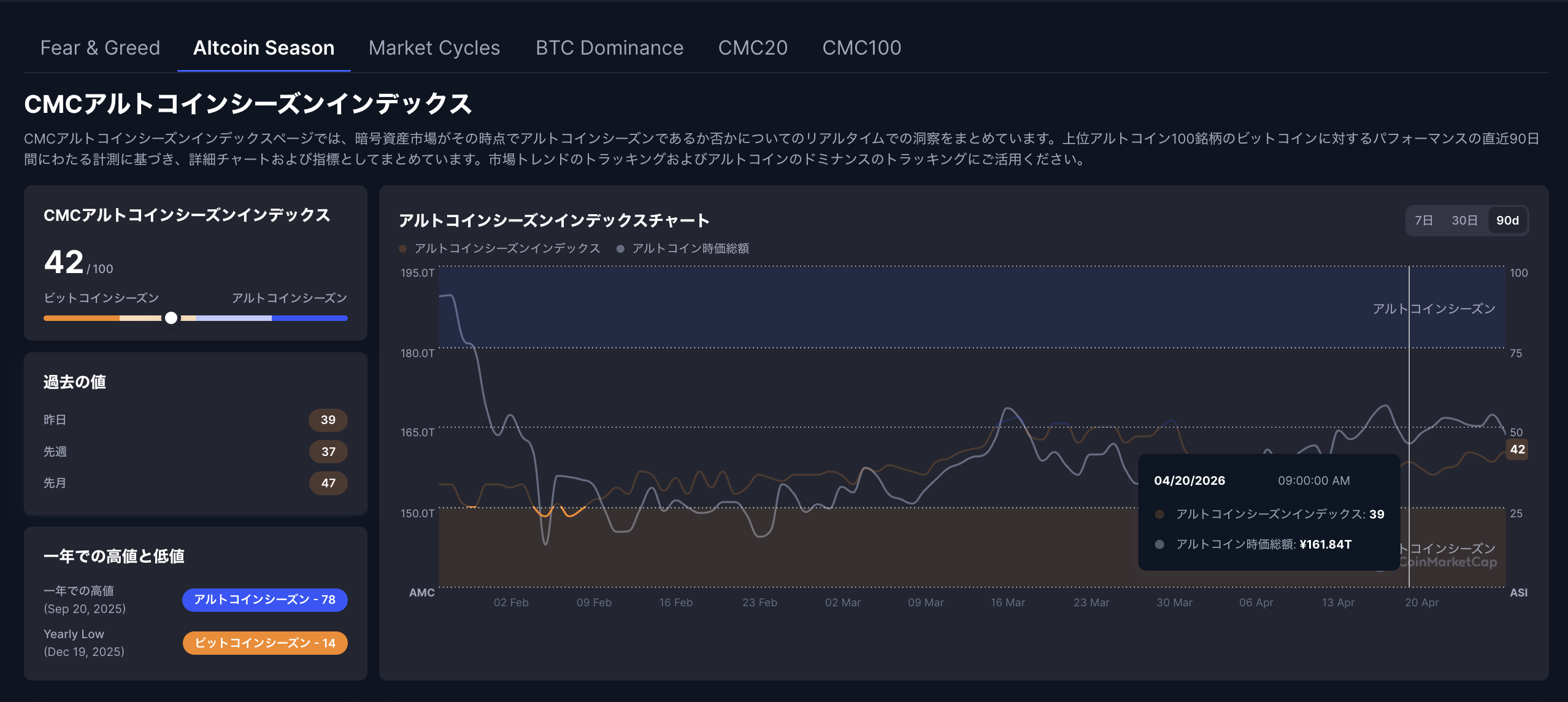Switch chart range to 7日
This screenshot has height=702, width=1568.
[1423, 220]
